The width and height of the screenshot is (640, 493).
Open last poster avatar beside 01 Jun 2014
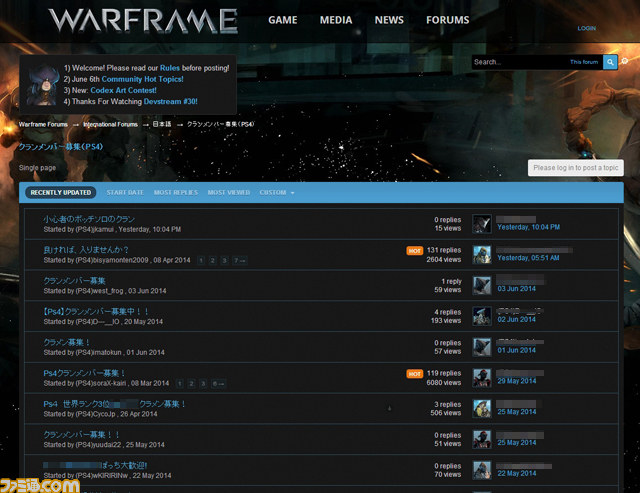coord(482,347)
